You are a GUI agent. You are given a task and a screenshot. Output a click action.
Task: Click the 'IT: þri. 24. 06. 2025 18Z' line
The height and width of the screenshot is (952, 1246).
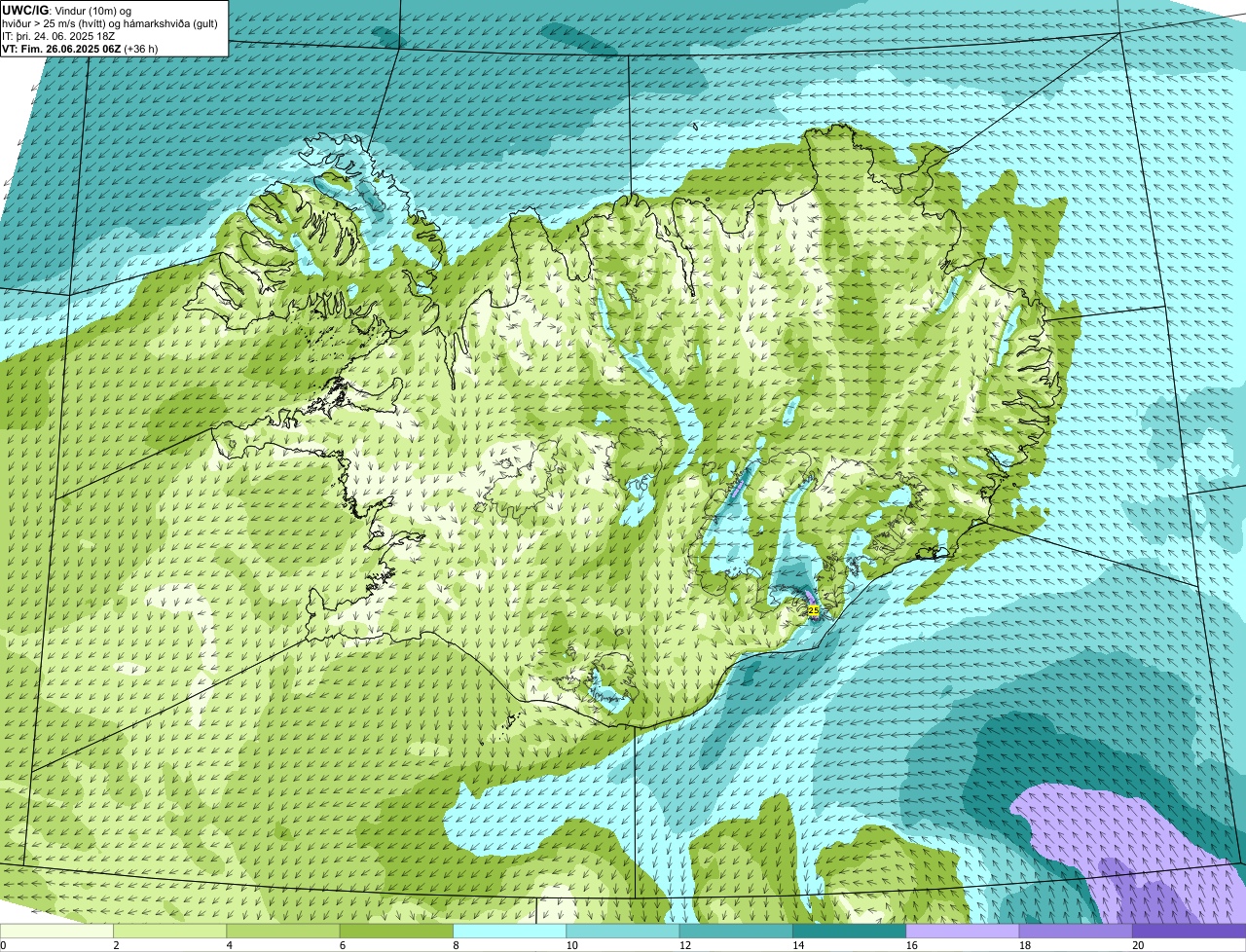click(x=58, y=36)
